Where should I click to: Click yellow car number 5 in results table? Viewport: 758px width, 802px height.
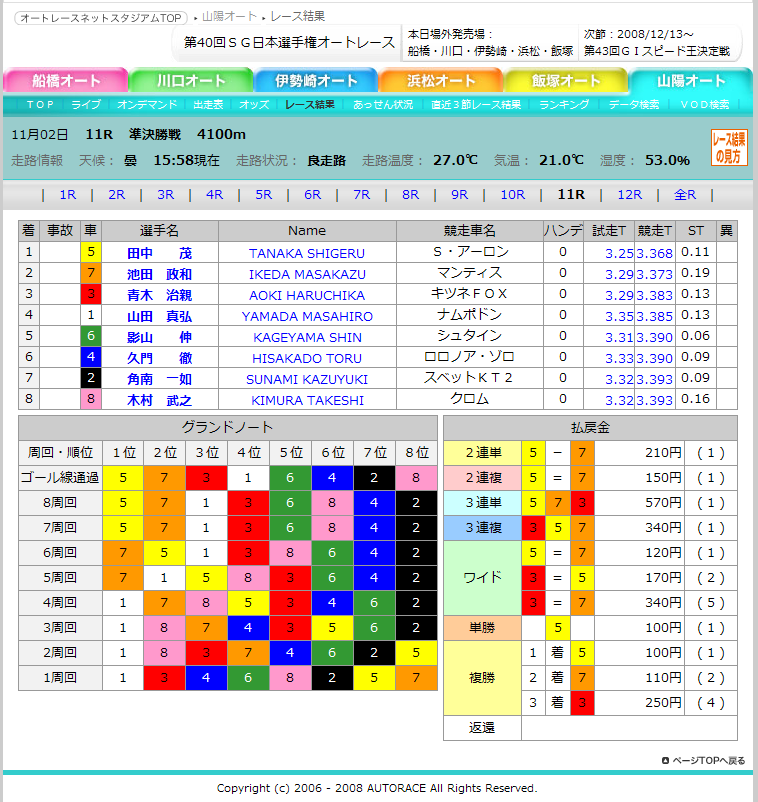[x=91, y=252]
